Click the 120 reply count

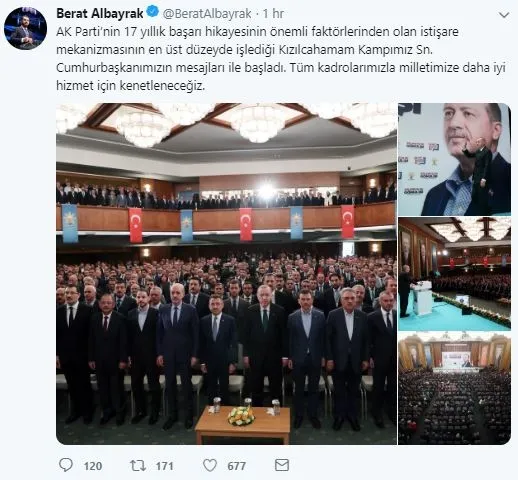coord(93,466)
